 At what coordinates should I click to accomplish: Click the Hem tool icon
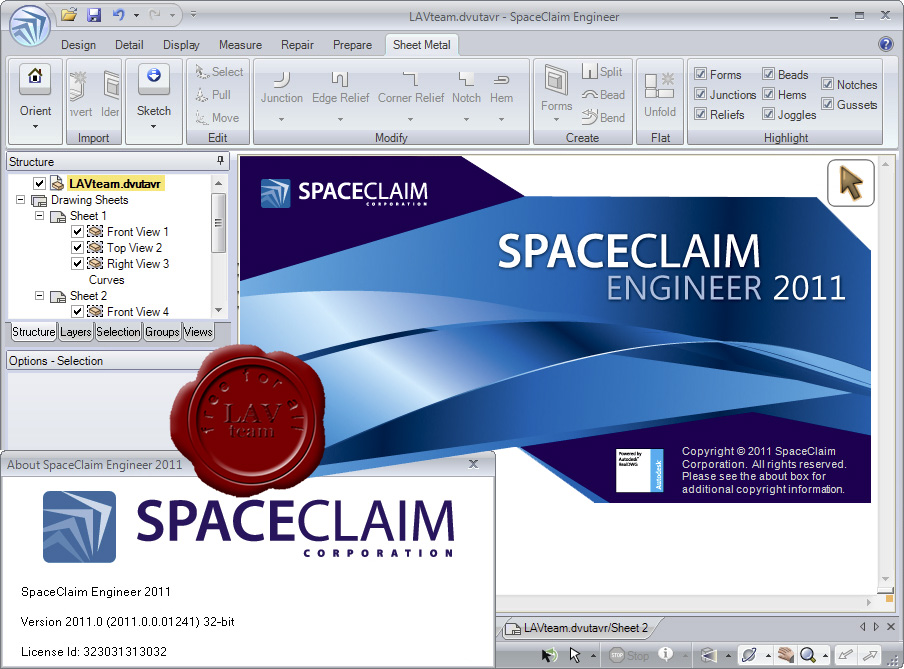coord(502,79)
